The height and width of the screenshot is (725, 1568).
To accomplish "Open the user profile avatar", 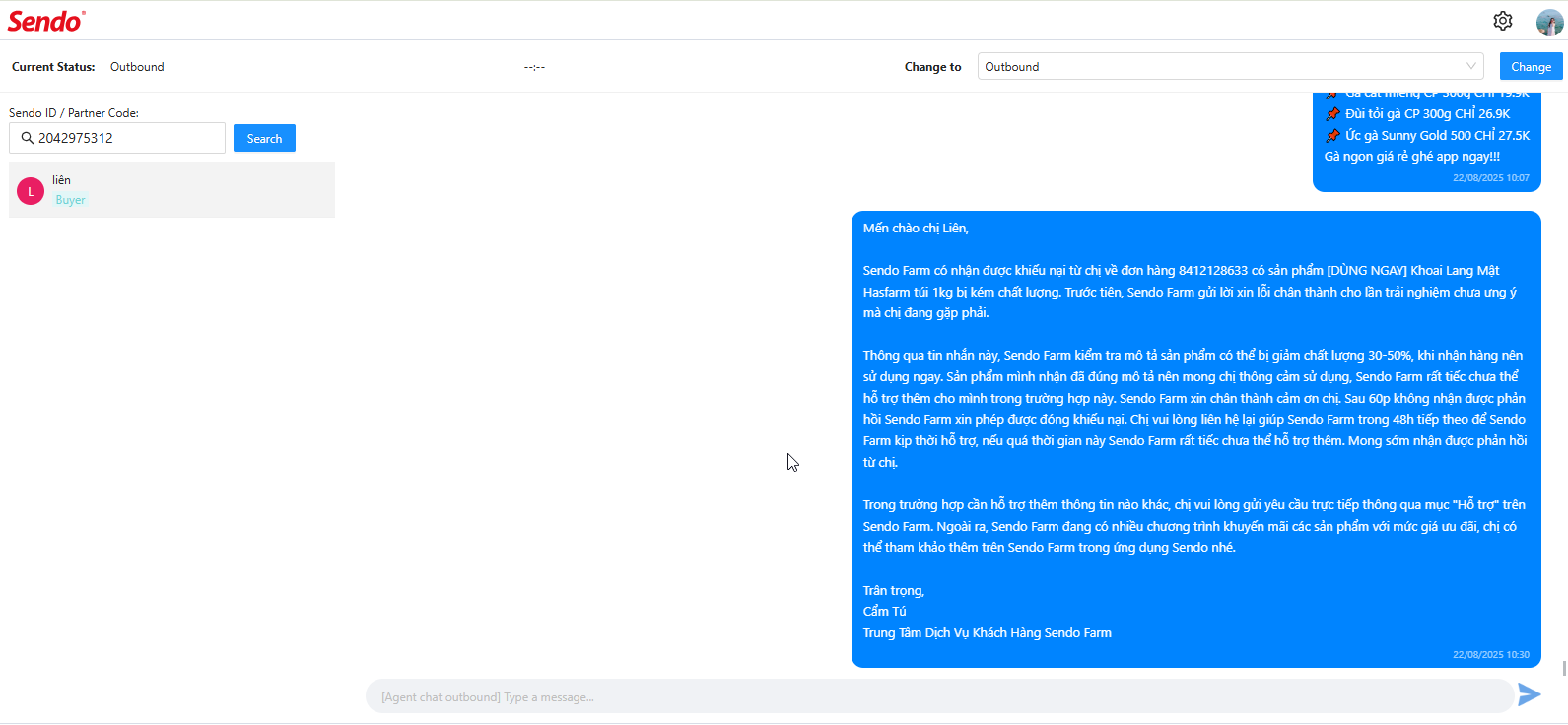I will (1549, 22).
